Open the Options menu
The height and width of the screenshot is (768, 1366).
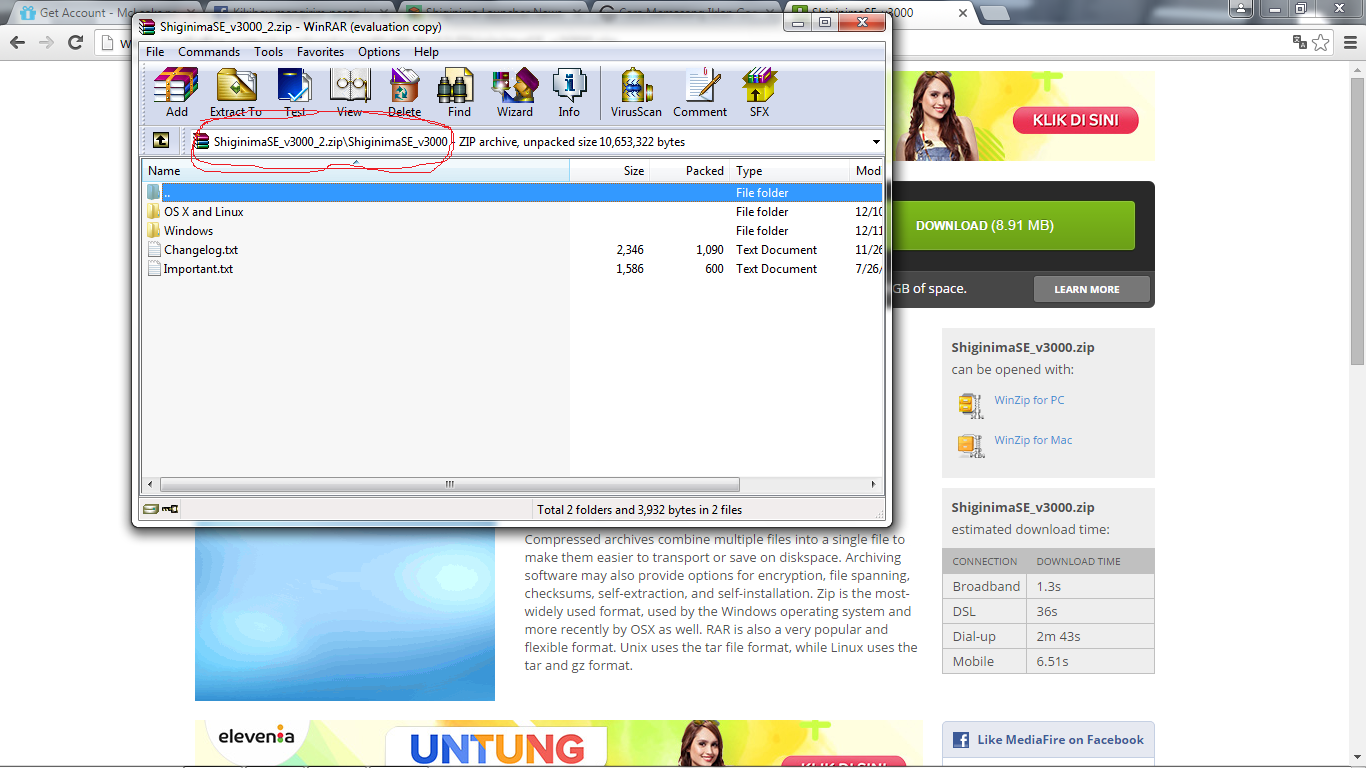[379, 52]
